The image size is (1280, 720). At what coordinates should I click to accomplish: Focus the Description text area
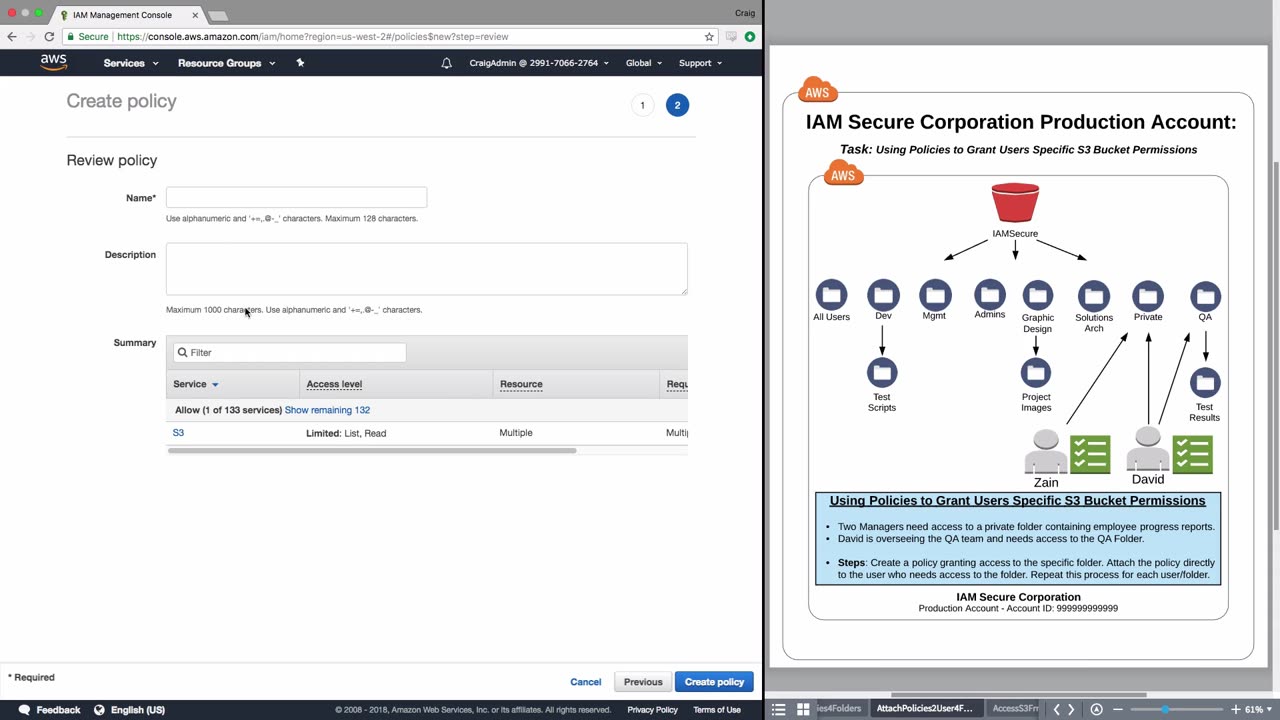427,269
